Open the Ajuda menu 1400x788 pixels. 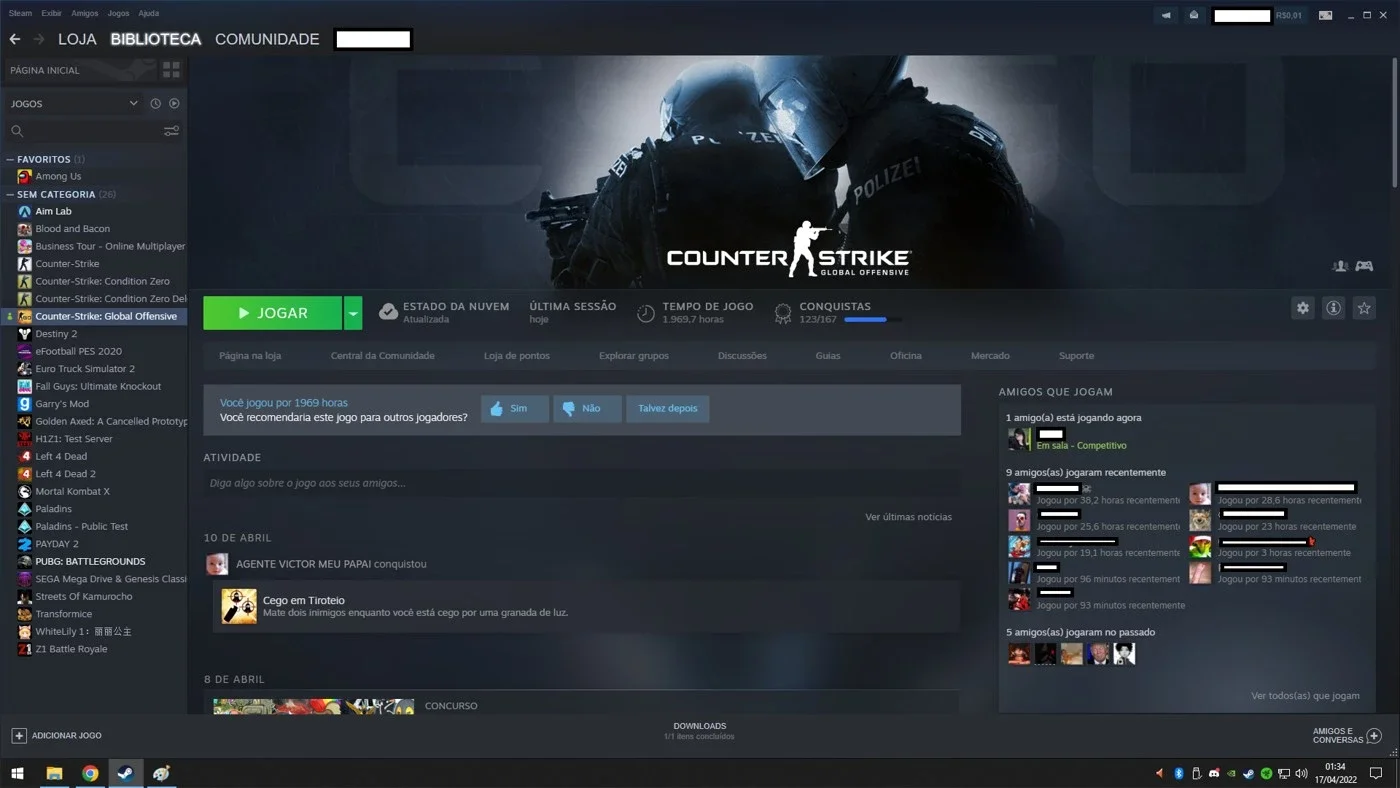tap(148, 14)
